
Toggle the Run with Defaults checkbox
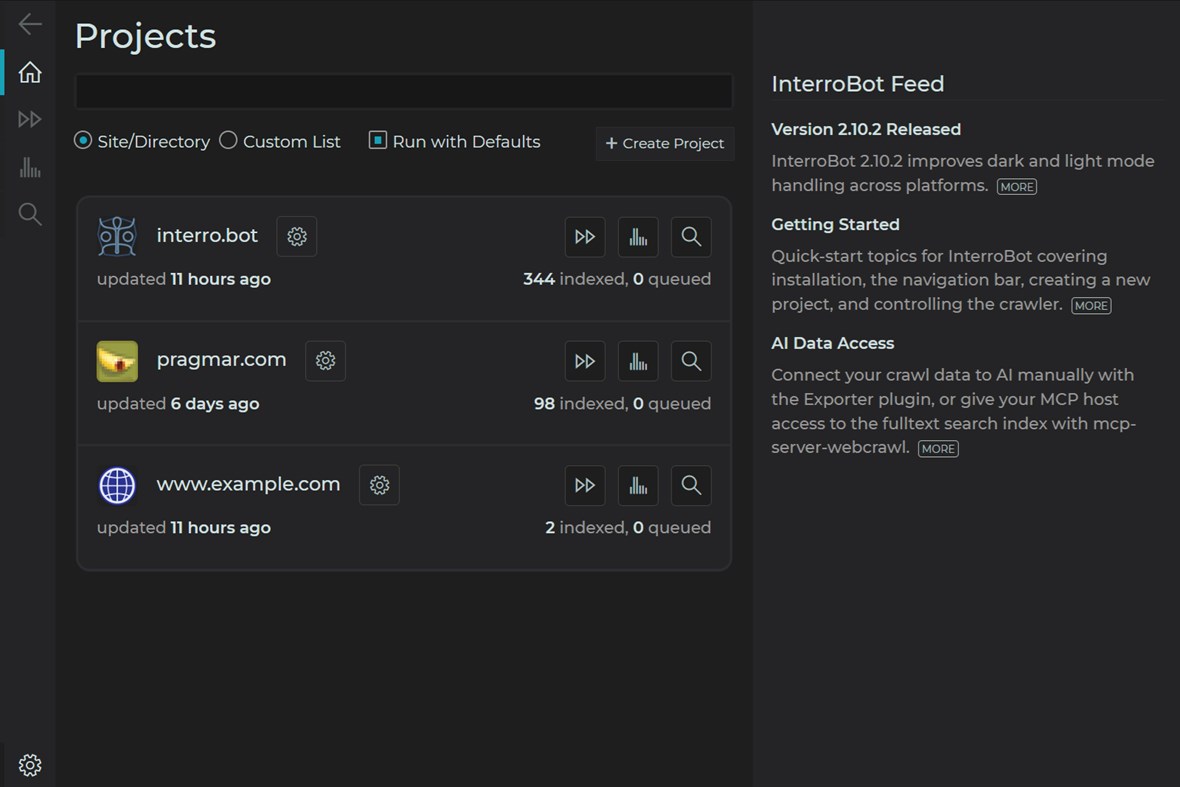coord(377,141)
